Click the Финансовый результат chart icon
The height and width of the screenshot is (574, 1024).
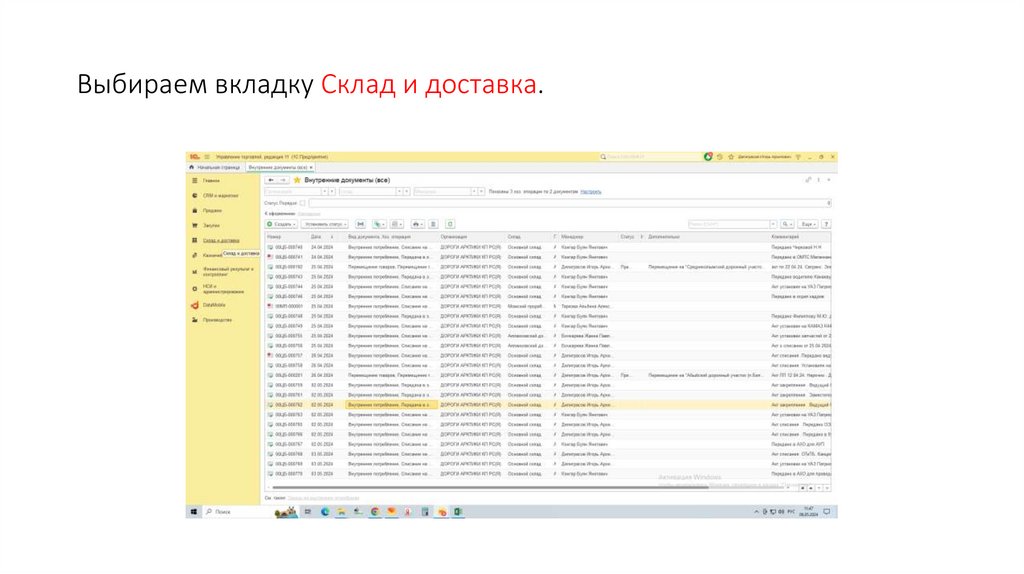195,272
